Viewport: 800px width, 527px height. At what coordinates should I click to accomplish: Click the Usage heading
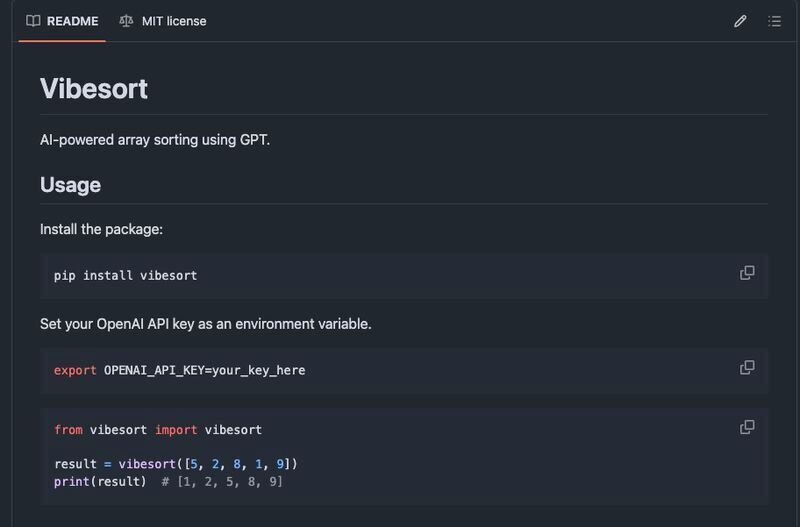click(x=70, y=185)
